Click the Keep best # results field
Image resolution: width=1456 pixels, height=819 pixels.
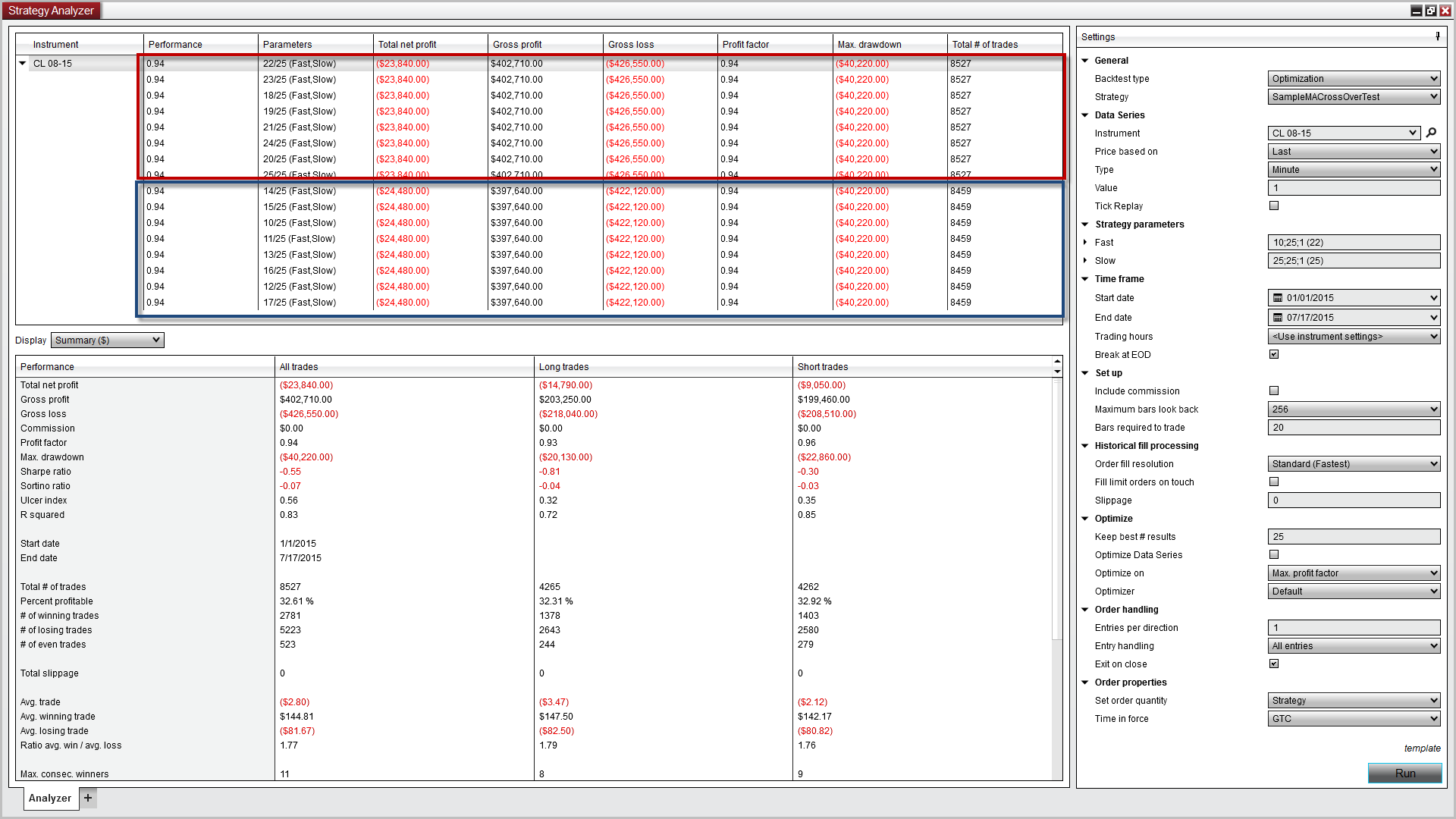1354,537
